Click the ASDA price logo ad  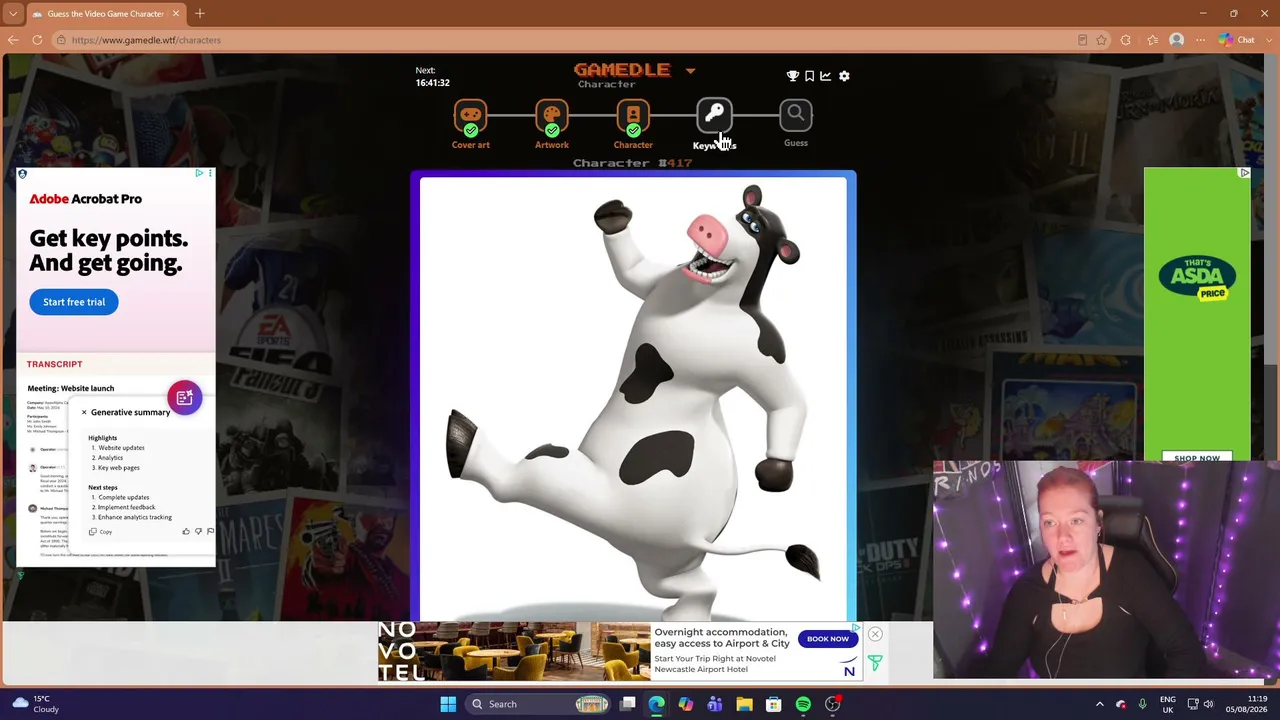tap(1197, 277)
